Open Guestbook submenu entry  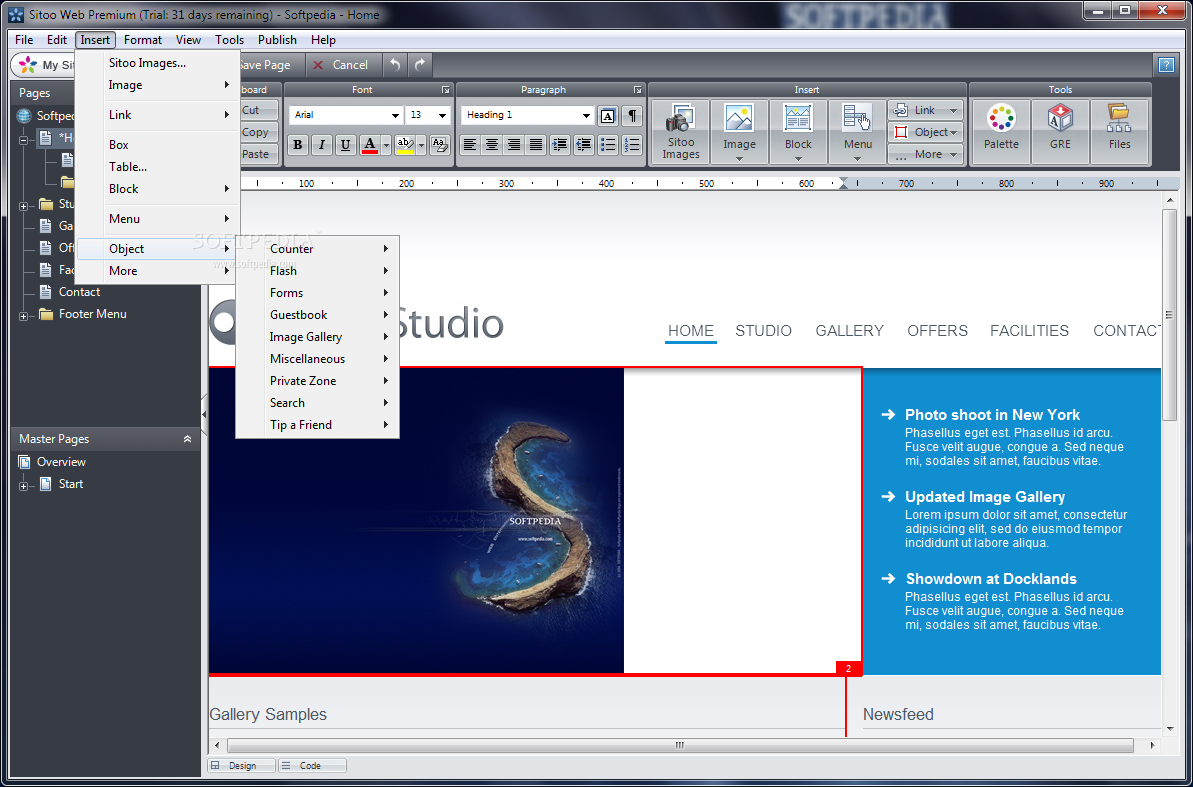coord(317,314)
